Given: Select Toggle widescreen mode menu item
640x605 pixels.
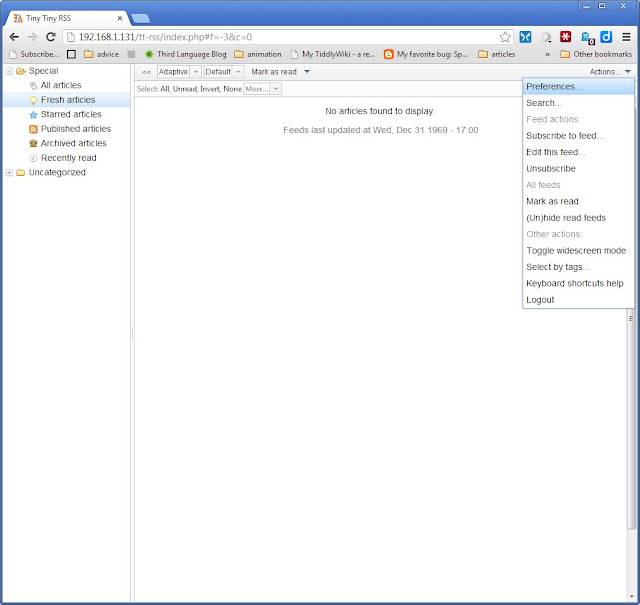Looking at the screenshot, I should pos(578,250).
